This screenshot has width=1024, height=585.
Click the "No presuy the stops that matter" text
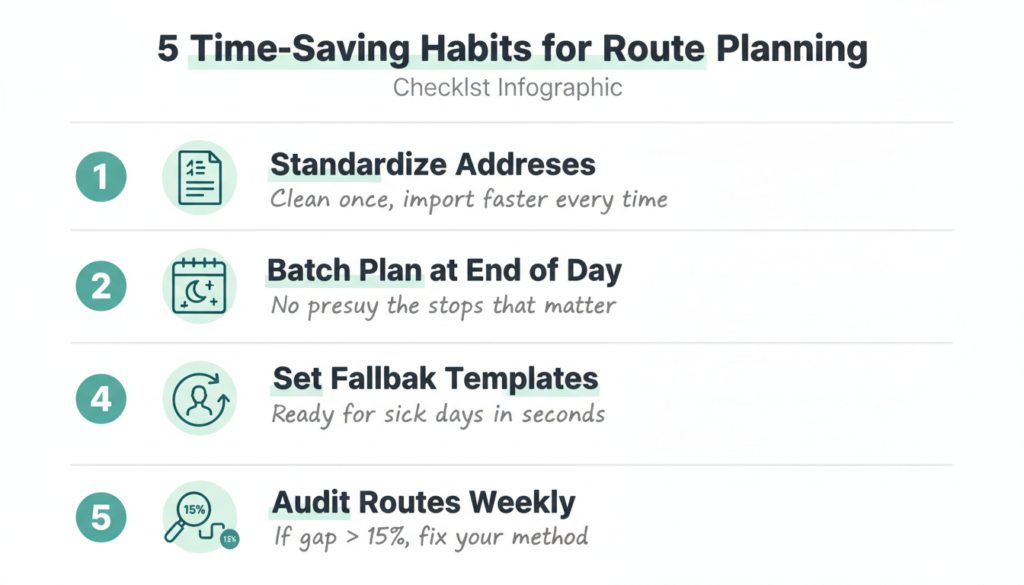pyautogui.click(x=443, y=306)
